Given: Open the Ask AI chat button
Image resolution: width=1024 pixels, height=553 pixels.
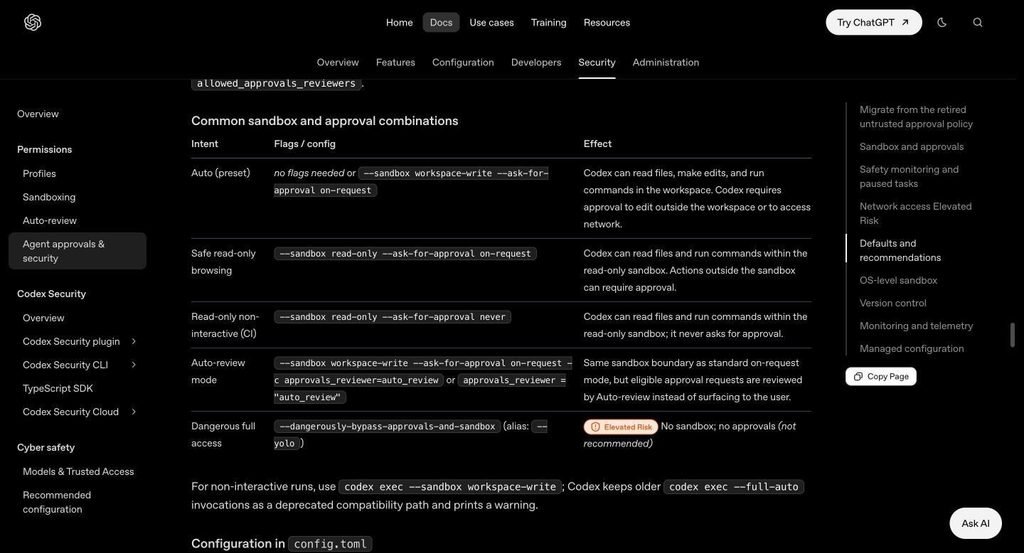Looking at the screenshot, I should (975, 523).
